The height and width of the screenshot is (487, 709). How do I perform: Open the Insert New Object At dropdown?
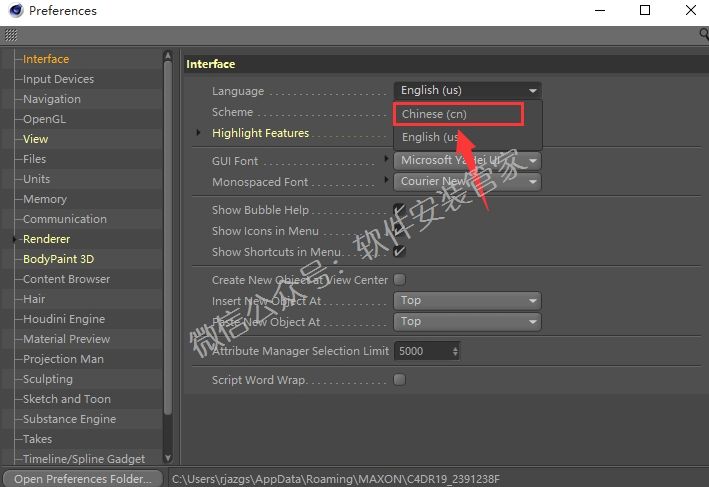[467, 300]
